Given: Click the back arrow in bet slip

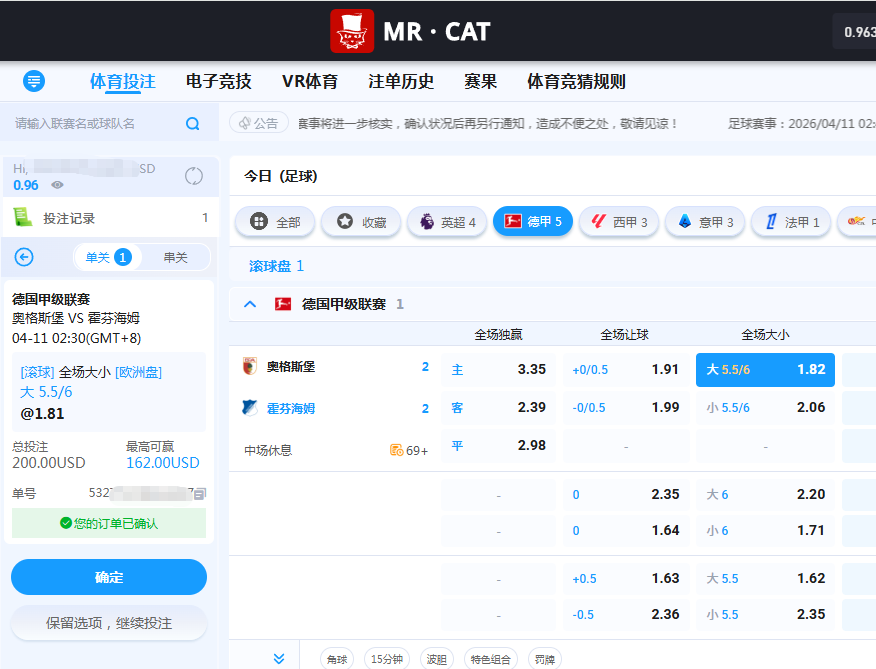Looking at the screenshot, I should pos(24,257).
